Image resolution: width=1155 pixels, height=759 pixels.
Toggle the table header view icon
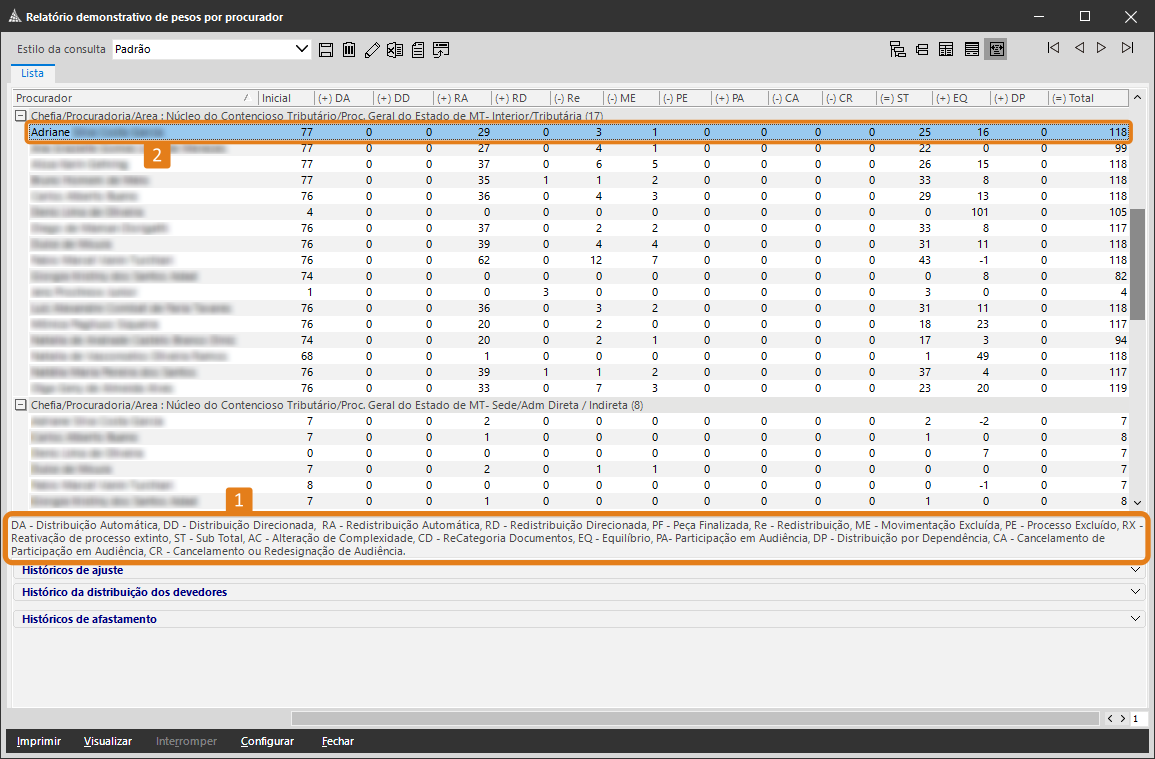(x=946, y=49)
